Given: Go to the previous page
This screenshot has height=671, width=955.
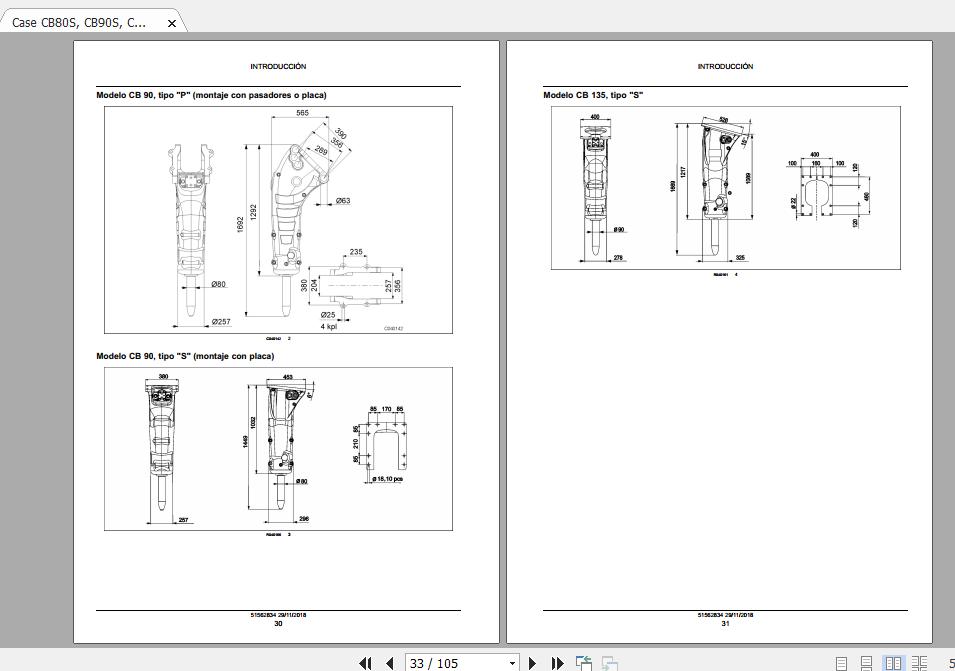Looking at the screenshot, I should (x=389, y=663).
